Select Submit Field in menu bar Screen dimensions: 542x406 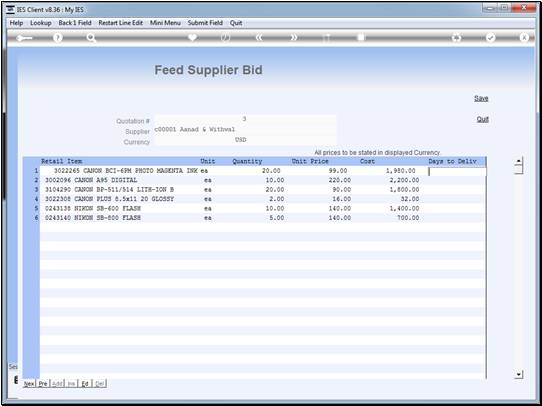tap(205, 23)
